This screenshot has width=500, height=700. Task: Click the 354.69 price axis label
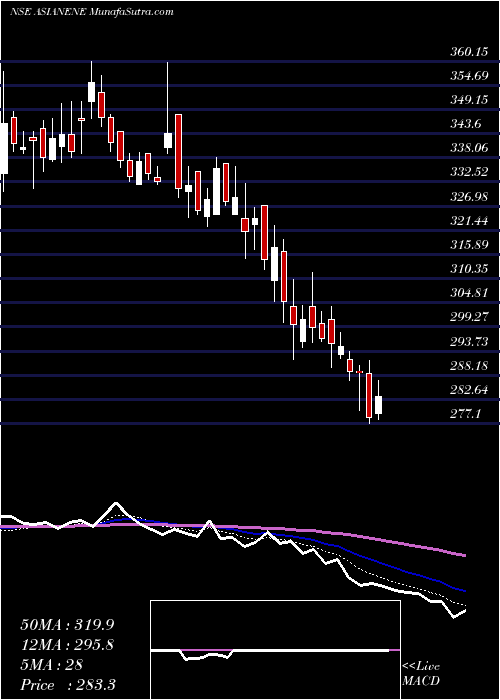pyautogui.click(x=468, y=76)
